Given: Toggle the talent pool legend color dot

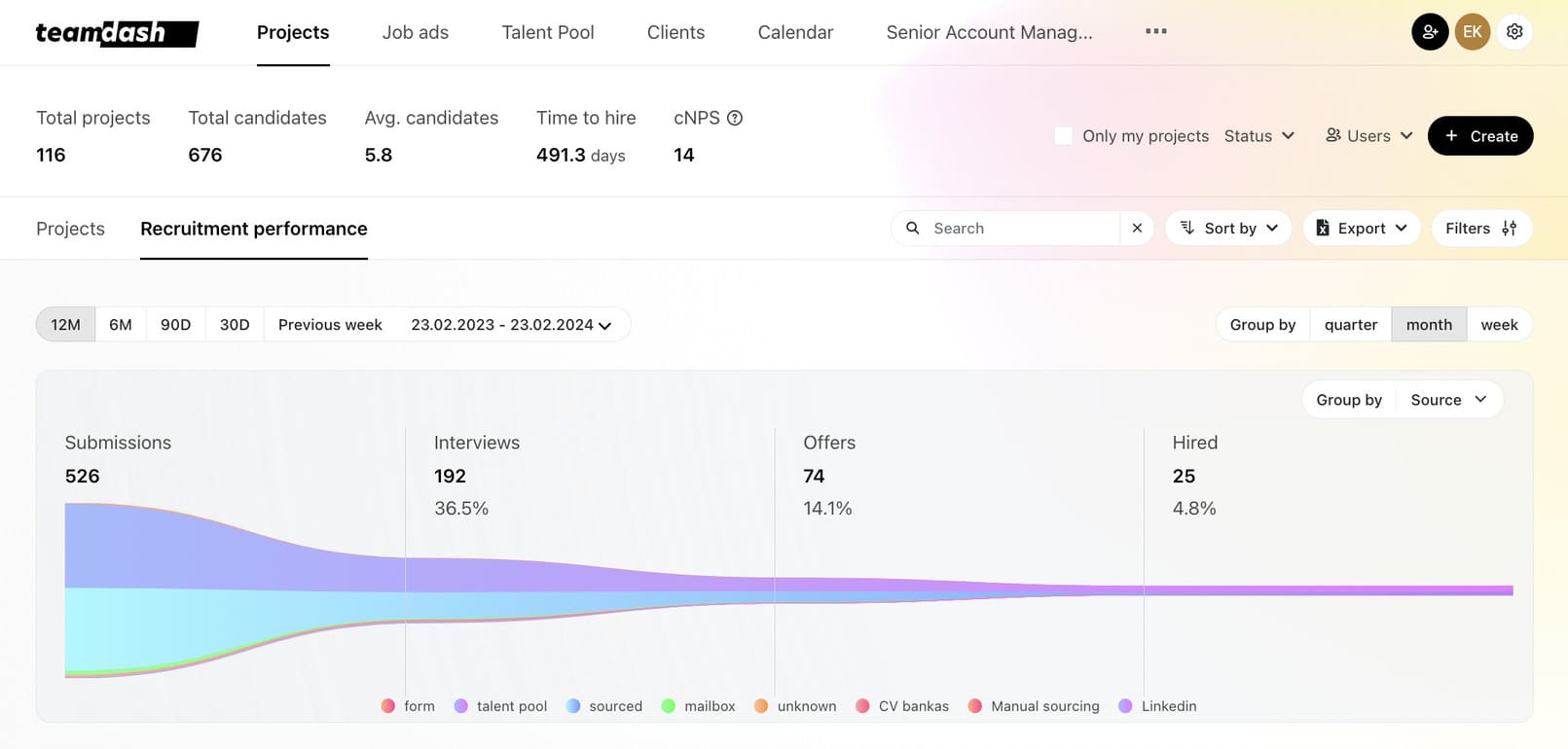Looking at the screenshot, I should tap(461, 706).
